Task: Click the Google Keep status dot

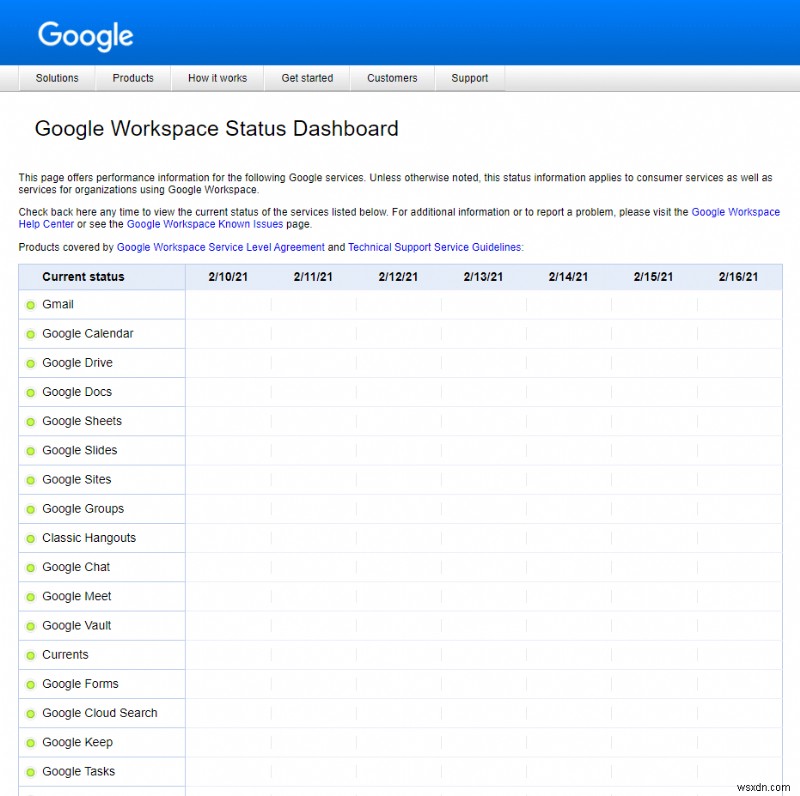Action: coord(31,742)
